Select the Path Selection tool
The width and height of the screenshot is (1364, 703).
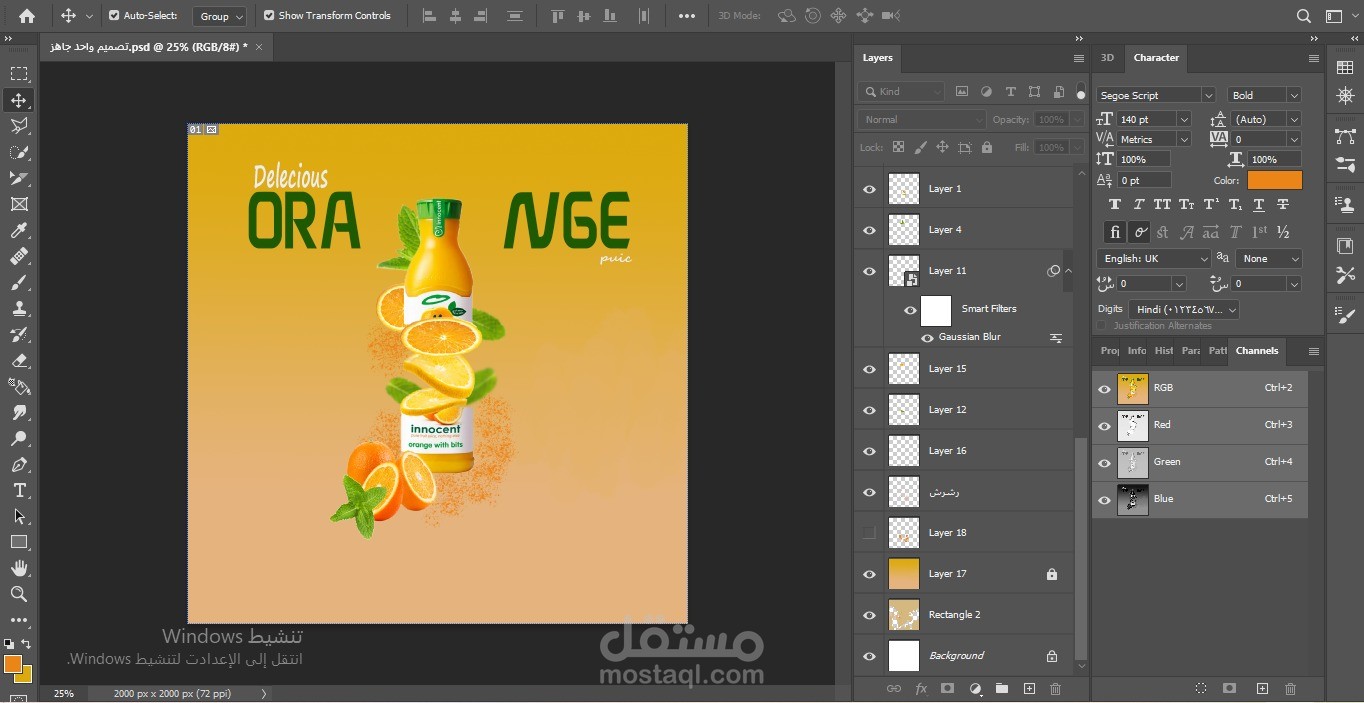point(19,516)
